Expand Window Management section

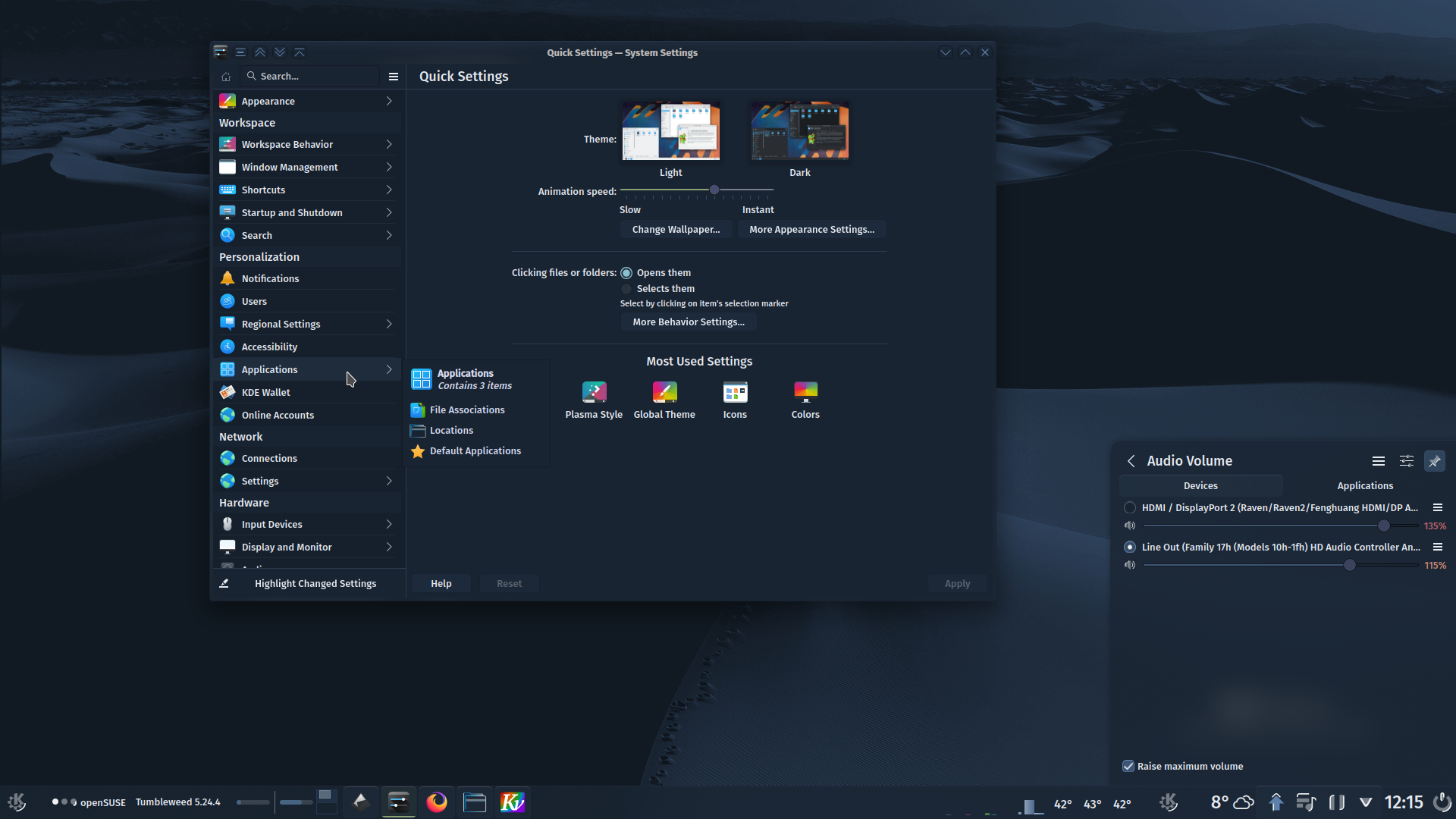click(308, 167)
